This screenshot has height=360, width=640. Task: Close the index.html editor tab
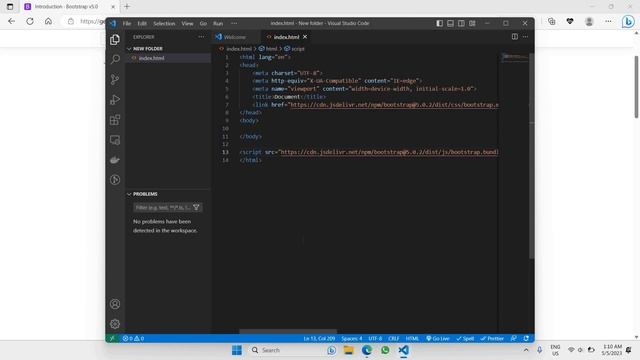305,37
